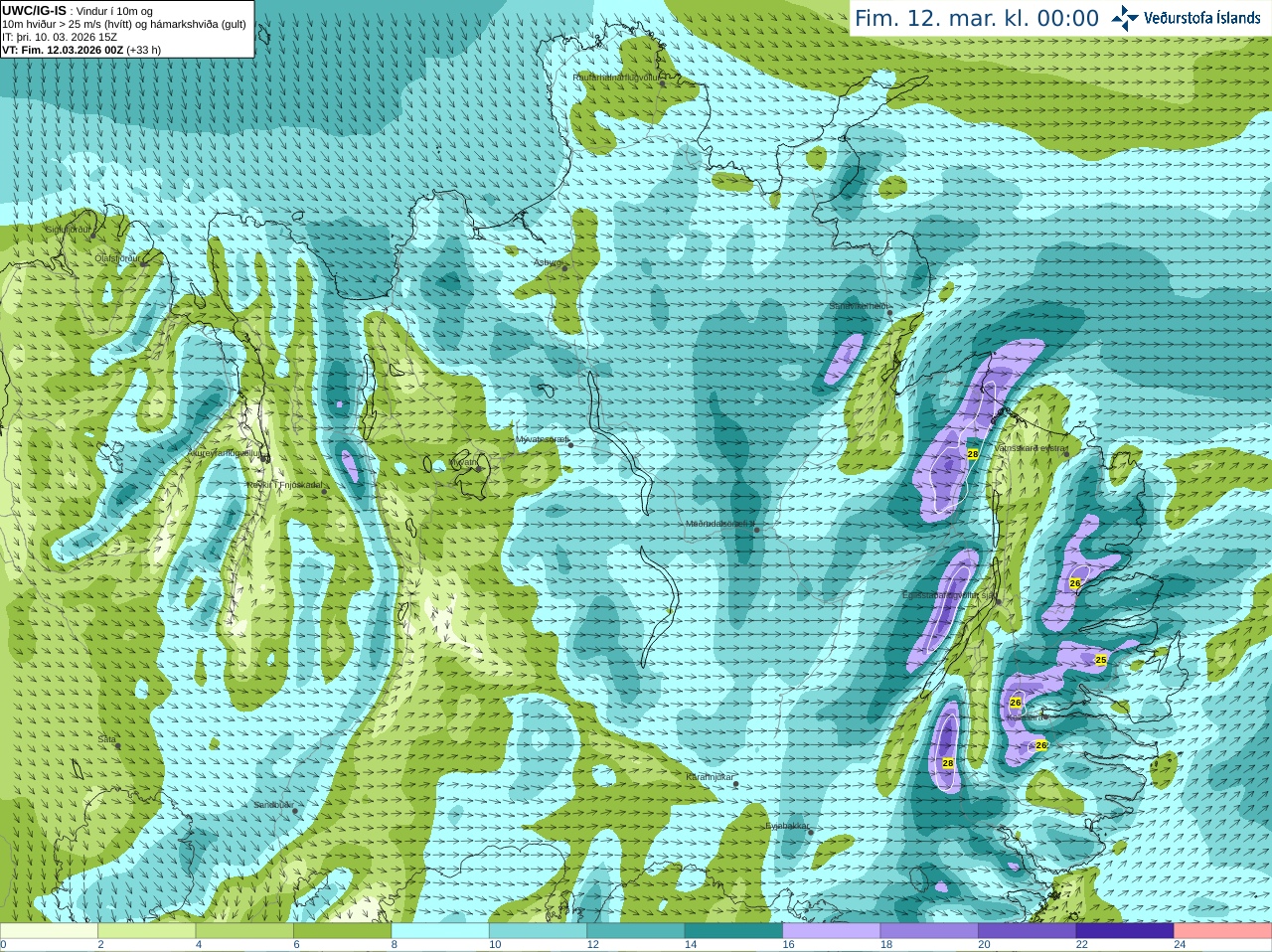The width and height of the screenshot is (1272, 952).
Task: Click the Sandbúðir station label
Action: (x=273, y=805)
